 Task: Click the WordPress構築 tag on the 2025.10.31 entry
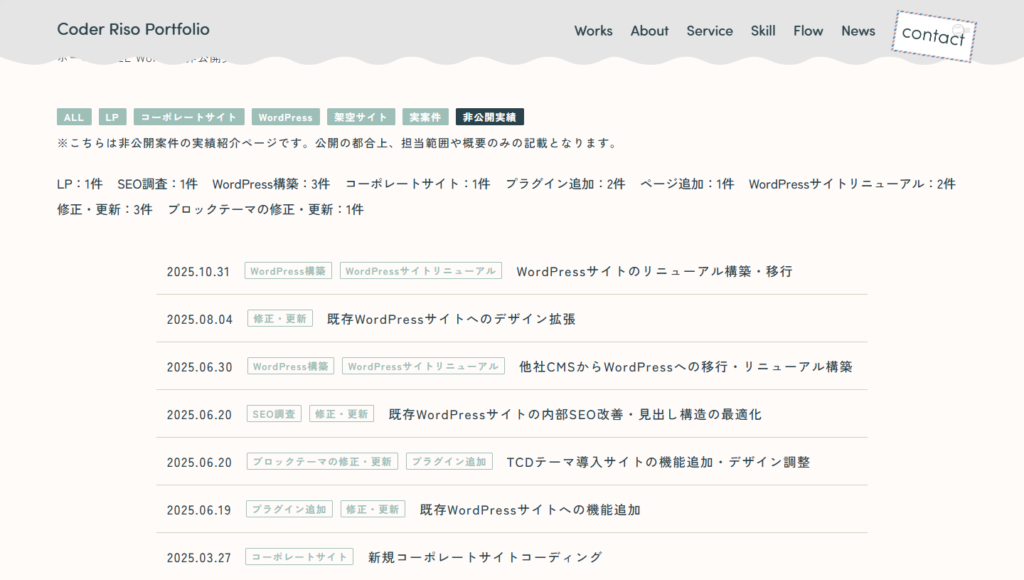tap(287, 270)
